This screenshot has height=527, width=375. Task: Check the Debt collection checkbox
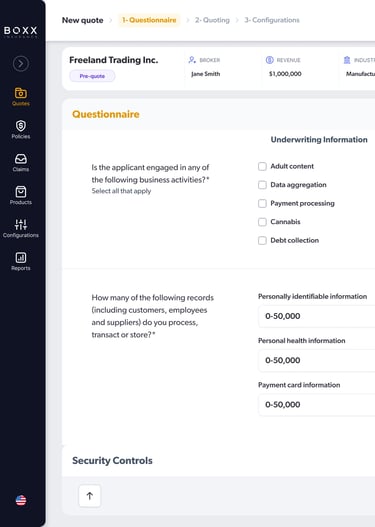click(262, 240)
